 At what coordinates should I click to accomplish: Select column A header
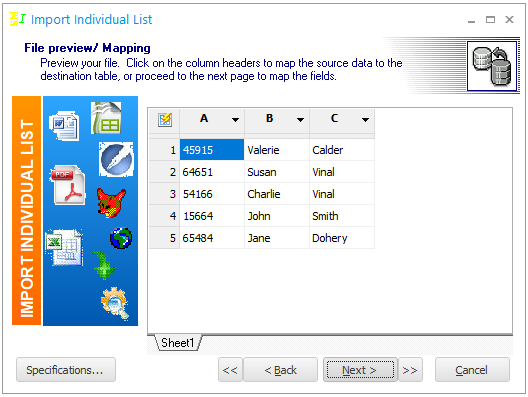(x=204, y=119)
